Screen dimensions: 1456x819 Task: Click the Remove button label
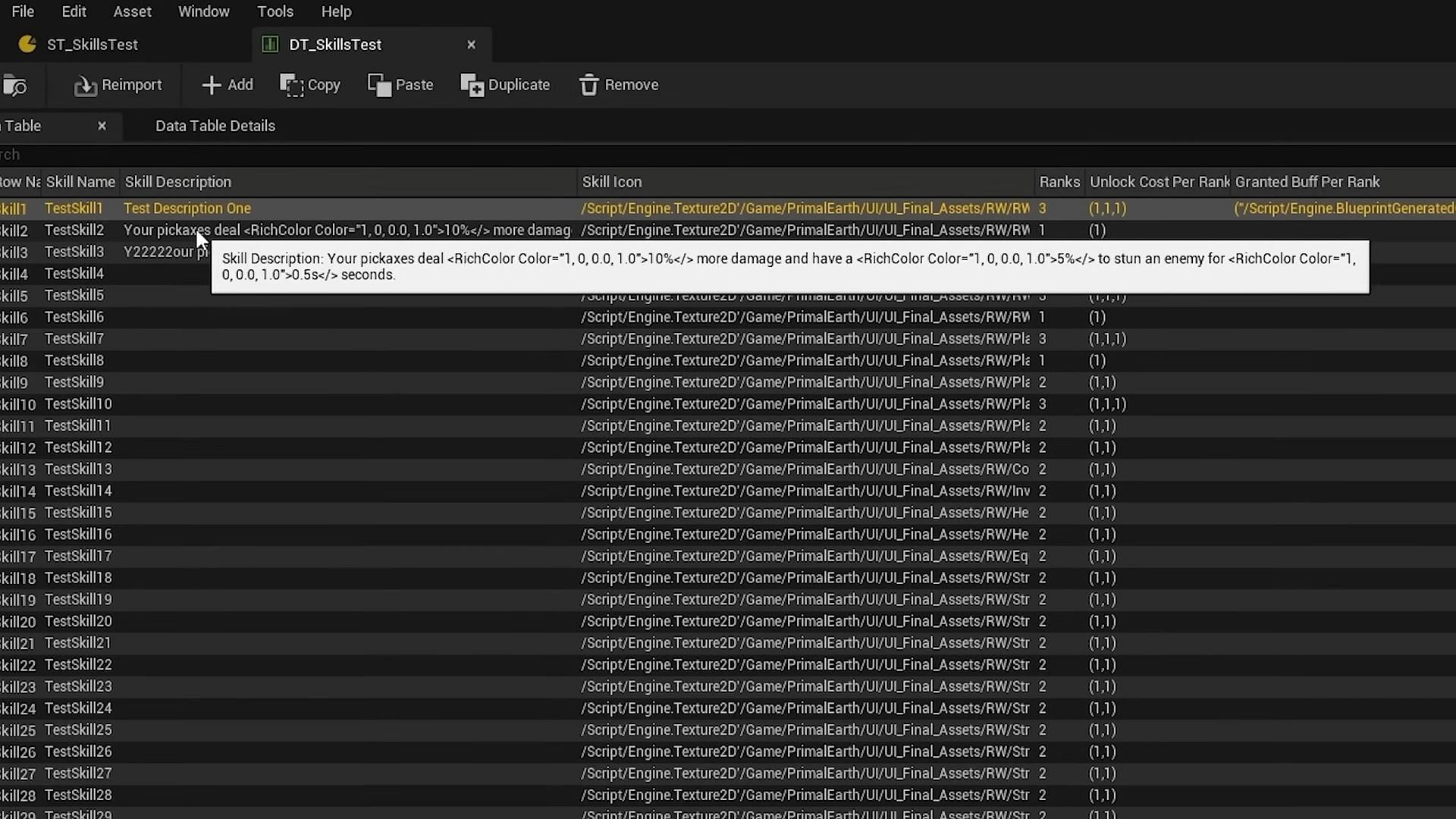(632, 85)
